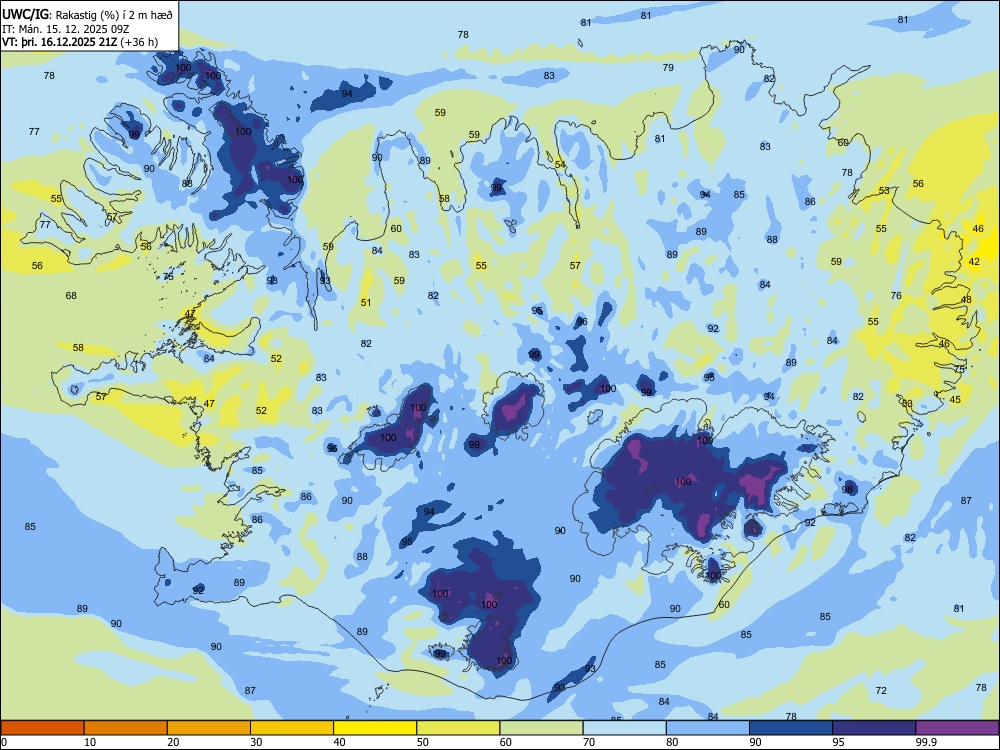
Task: Click the legend label '99.9'
Action: pos(925,742)
